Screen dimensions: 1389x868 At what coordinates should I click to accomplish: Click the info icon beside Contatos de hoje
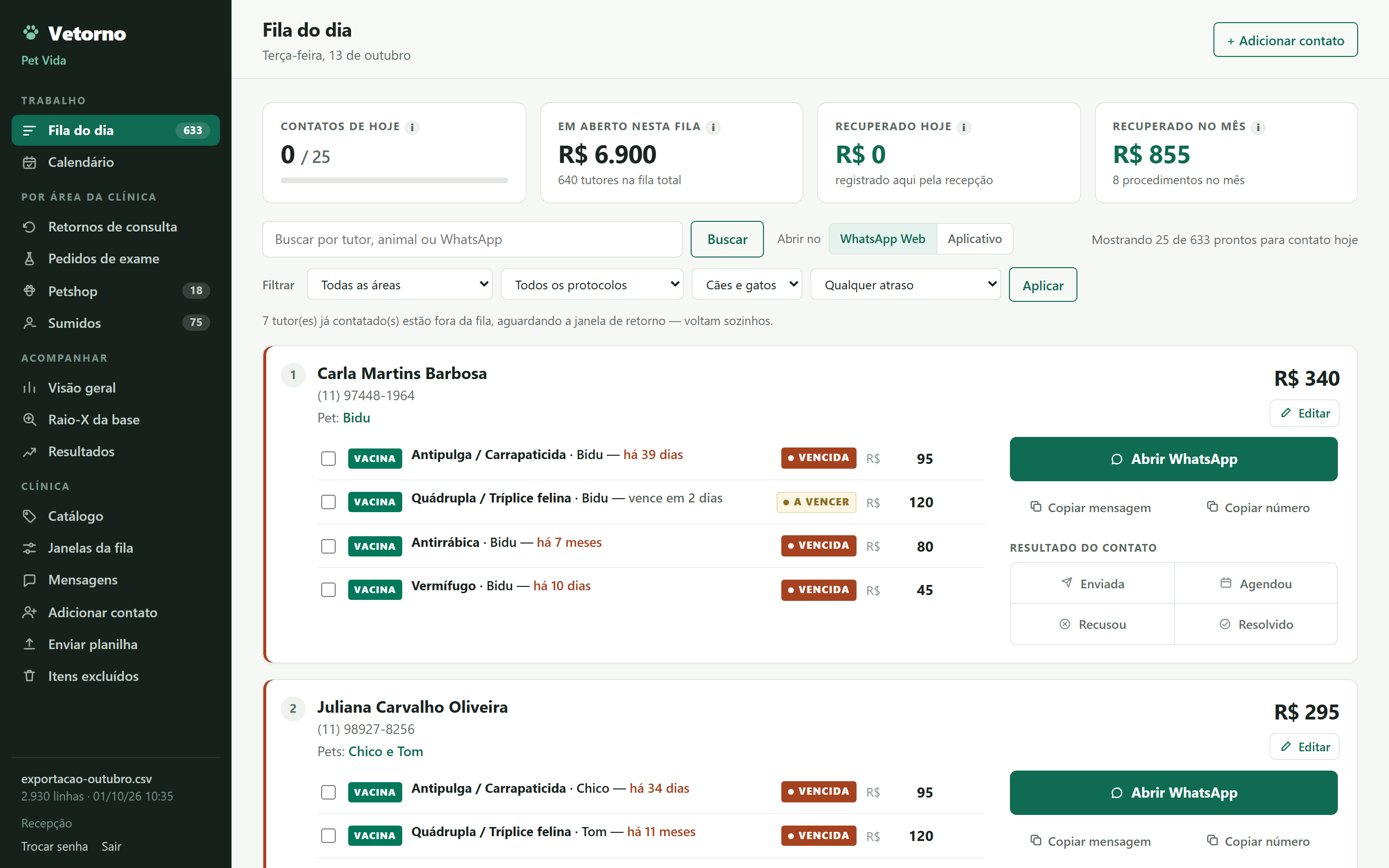coord(412,127)
